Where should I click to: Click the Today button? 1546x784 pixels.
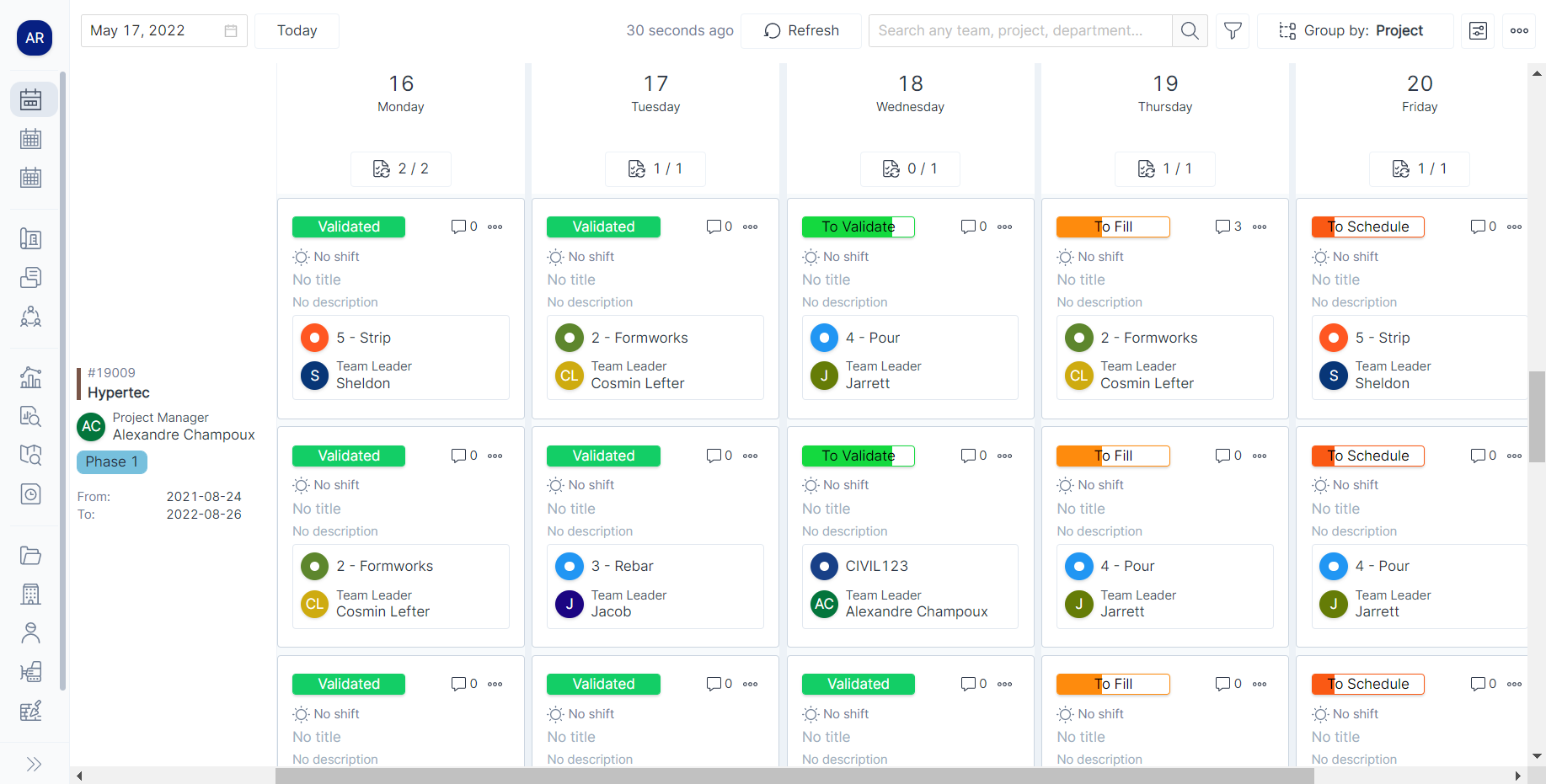pos(297,31)
